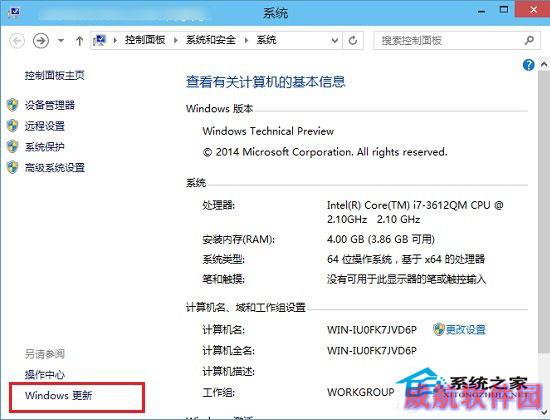This screenshot has height=420, width=550.
Task: Click the search magnifier icon
Action: click(x=529, y=40)
